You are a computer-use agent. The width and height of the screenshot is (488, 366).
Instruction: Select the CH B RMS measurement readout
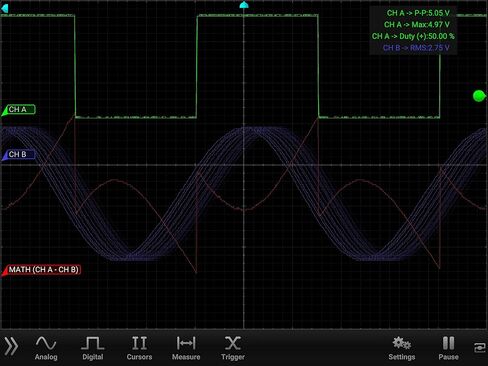416,48
